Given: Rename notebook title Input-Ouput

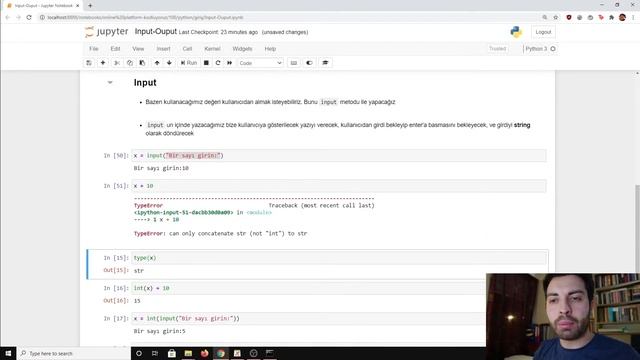Looking at the screenshot, I should 156,32.
